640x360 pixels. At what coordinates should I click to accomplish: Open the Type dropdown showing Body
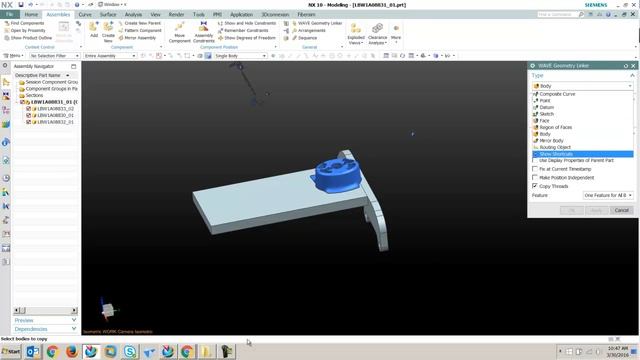pyautogui.click(x=582, y=86)
